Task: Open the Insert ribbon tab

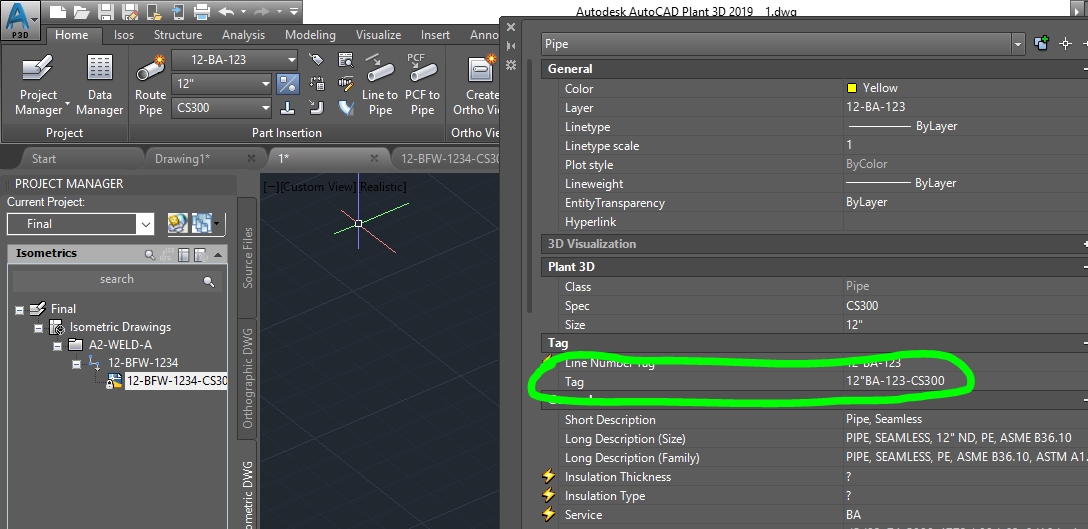Action: [x=436, y=35]
